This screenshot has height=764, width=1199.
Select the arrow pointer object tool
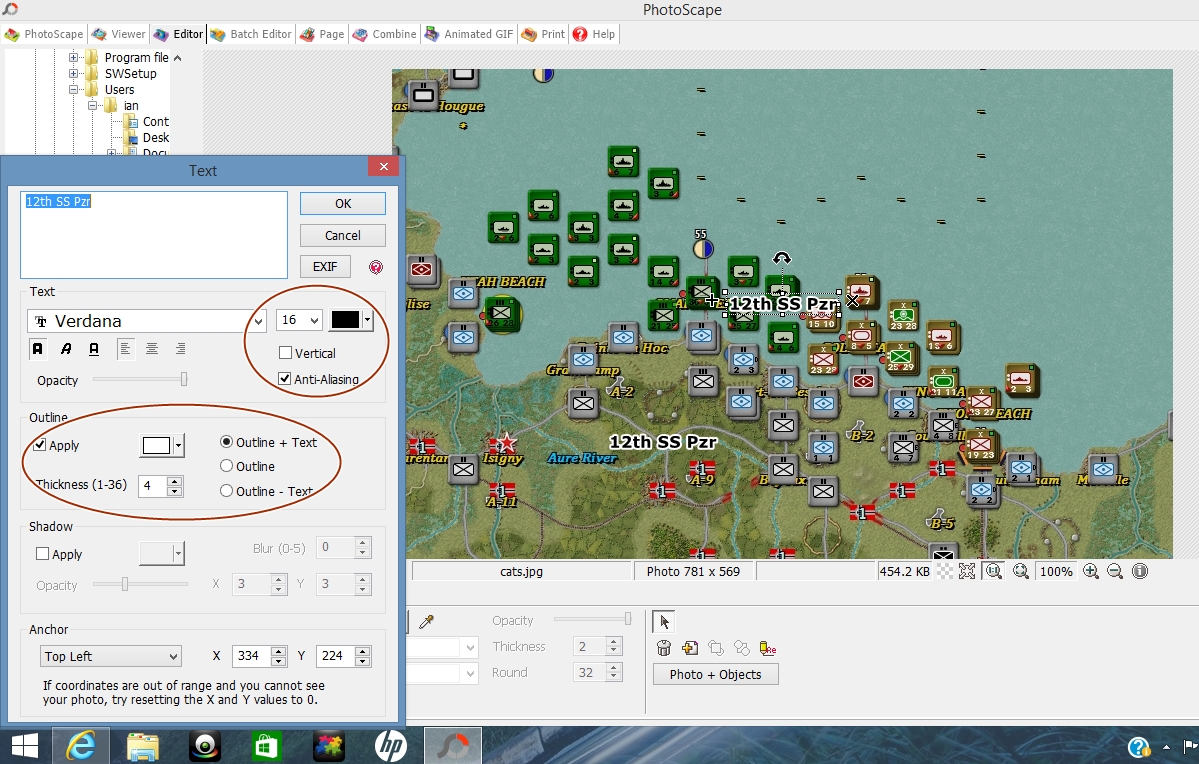pyautogui.click(x=664, y=622)
